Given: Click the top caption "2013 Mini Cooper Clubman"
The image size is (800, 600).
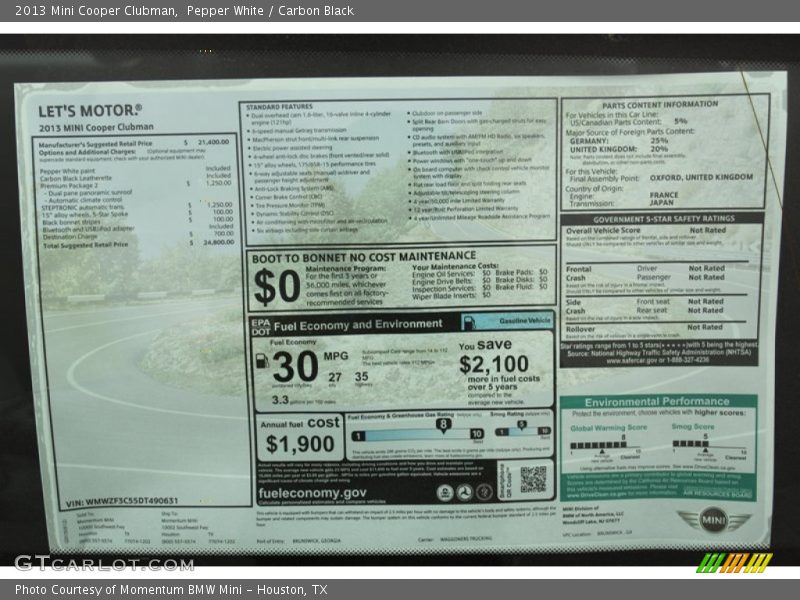Looking at the screenshot, I should click(95, 11).
